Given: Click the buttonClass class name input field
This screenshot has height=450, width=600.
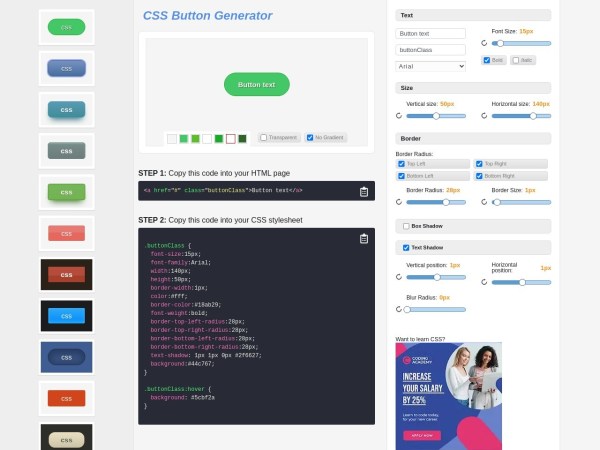Looking at the screenshot, I should click(431, 49).
